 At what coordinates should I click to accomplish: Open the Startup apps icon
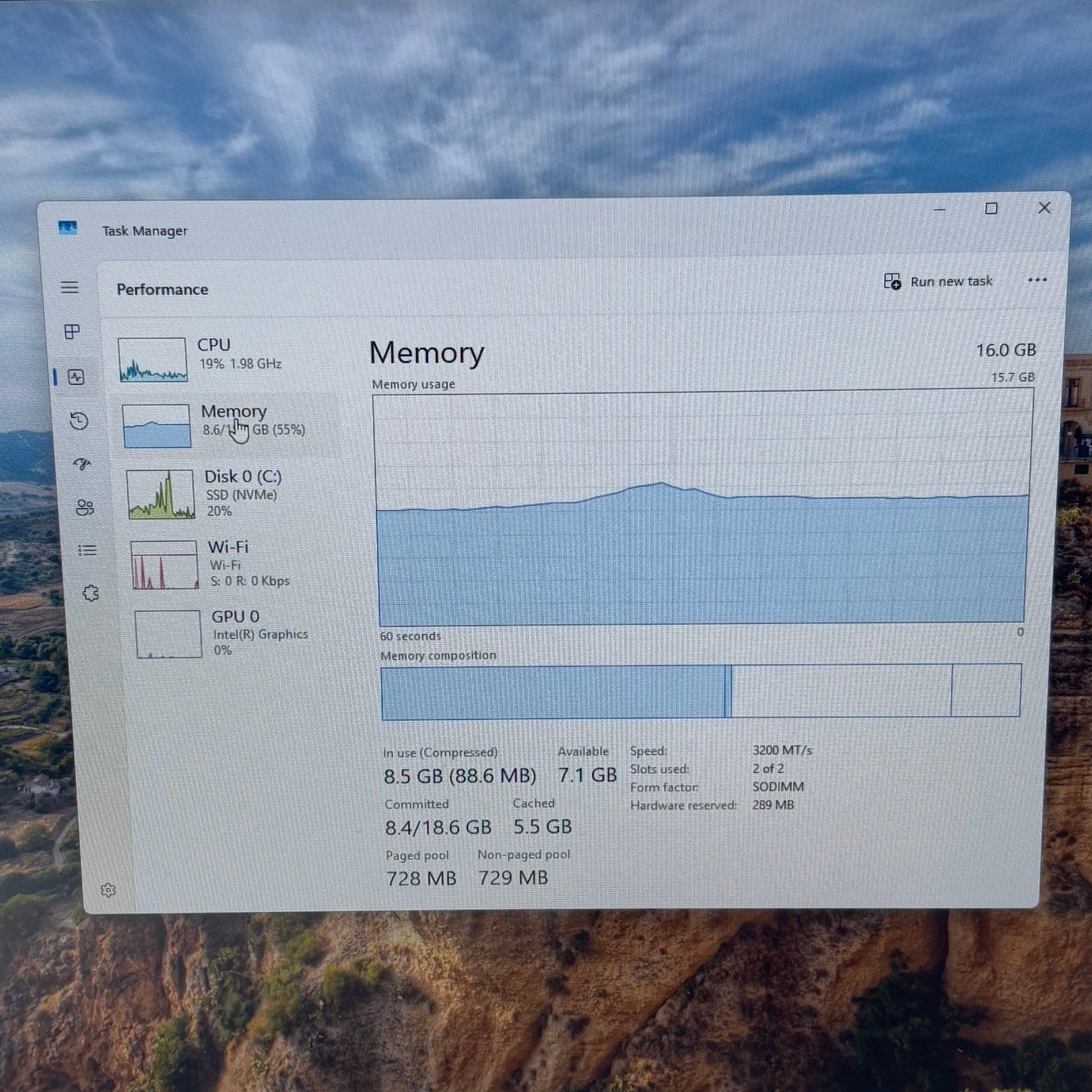[x=82, y=465]
